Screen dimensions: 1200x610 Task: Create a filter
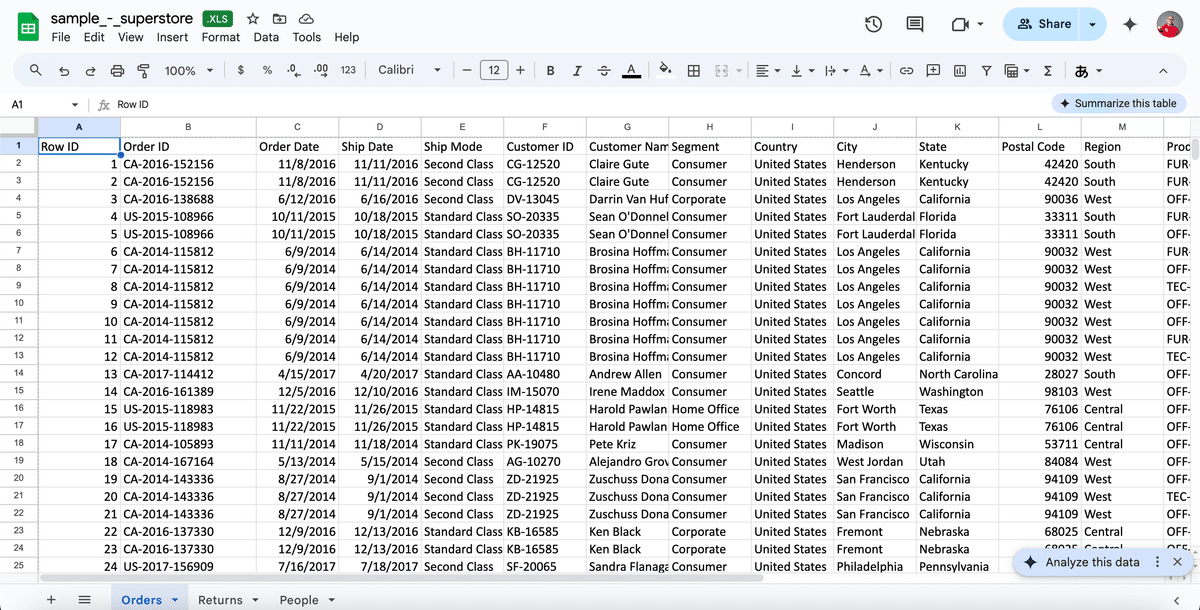[x=985, y=70]
